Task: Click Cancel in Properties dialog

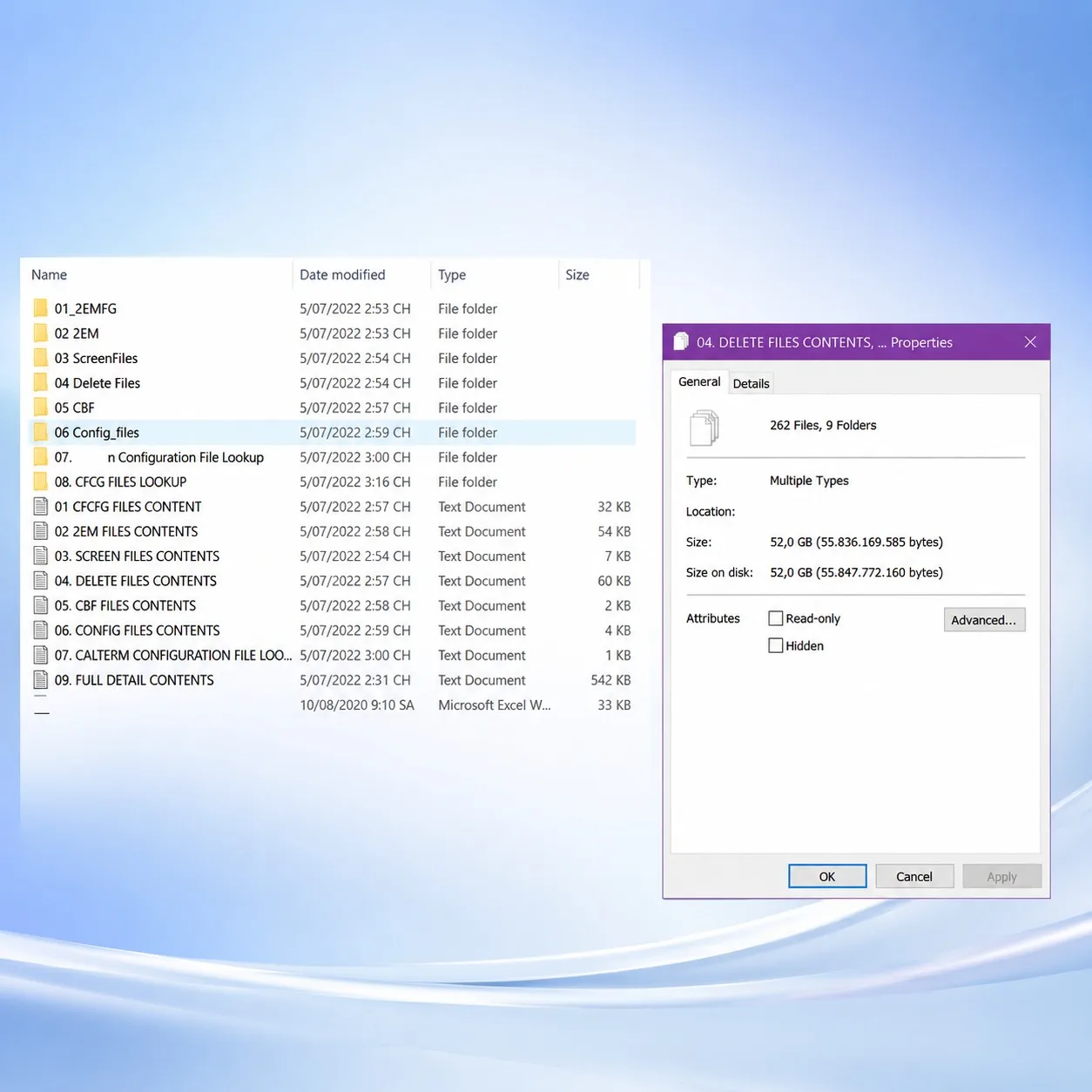Action: point(914,876)
